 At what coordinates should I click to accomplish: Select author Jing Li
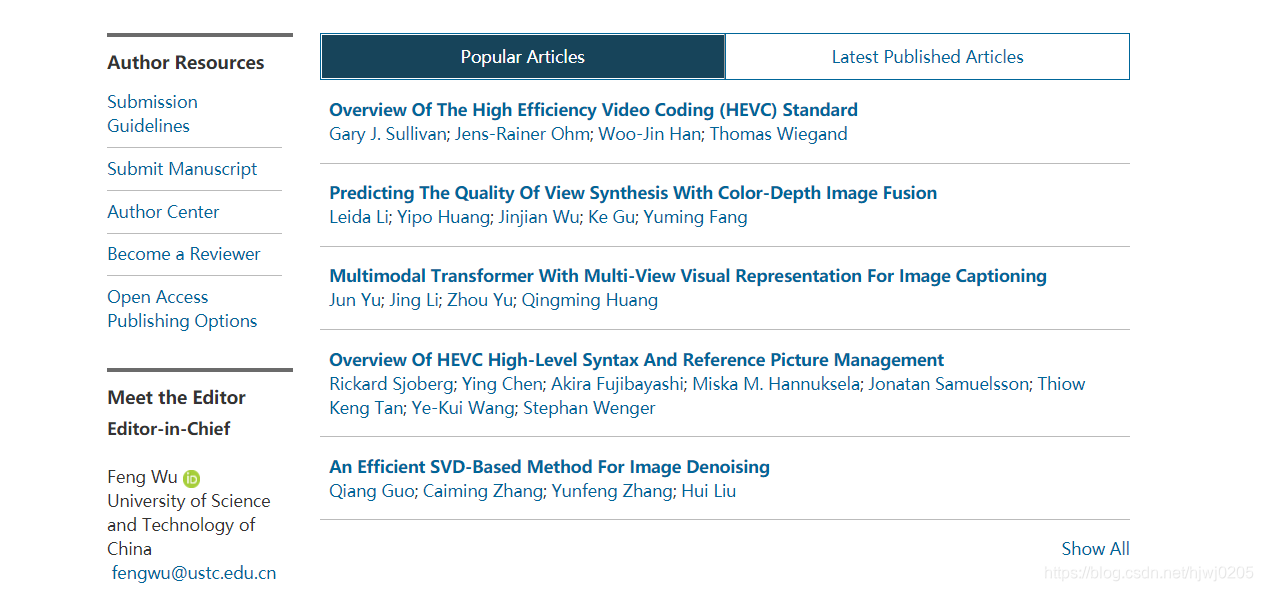[413, 300]
